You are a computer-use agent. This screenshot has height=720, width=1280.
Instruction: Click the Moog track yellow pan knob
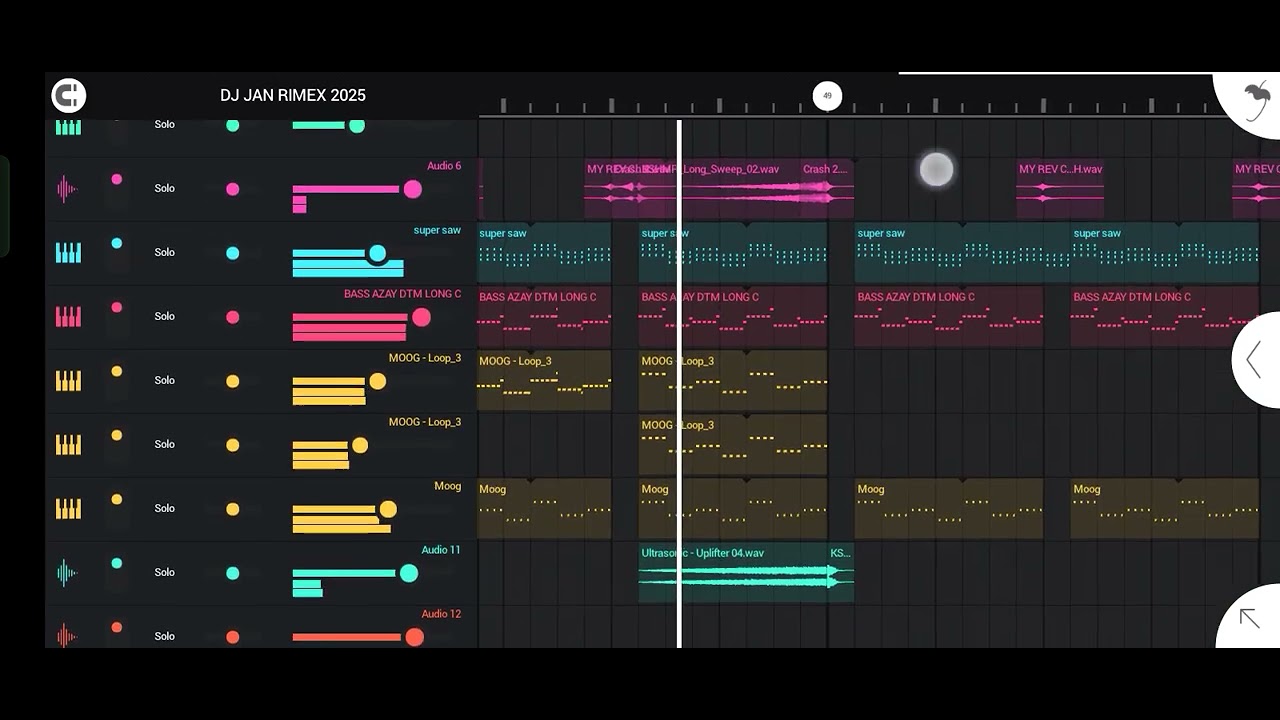click(233, 509)
